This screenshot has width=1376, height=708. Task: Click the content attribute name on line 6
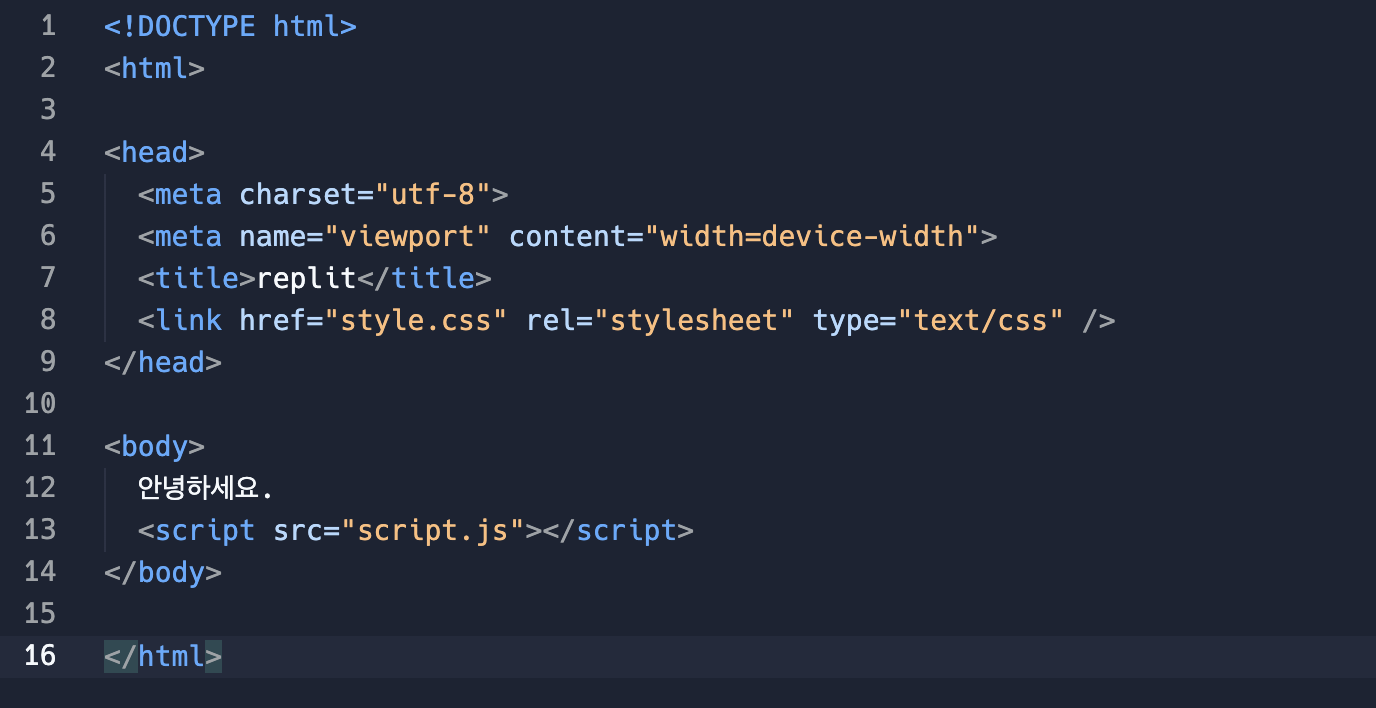click(567, 236)
